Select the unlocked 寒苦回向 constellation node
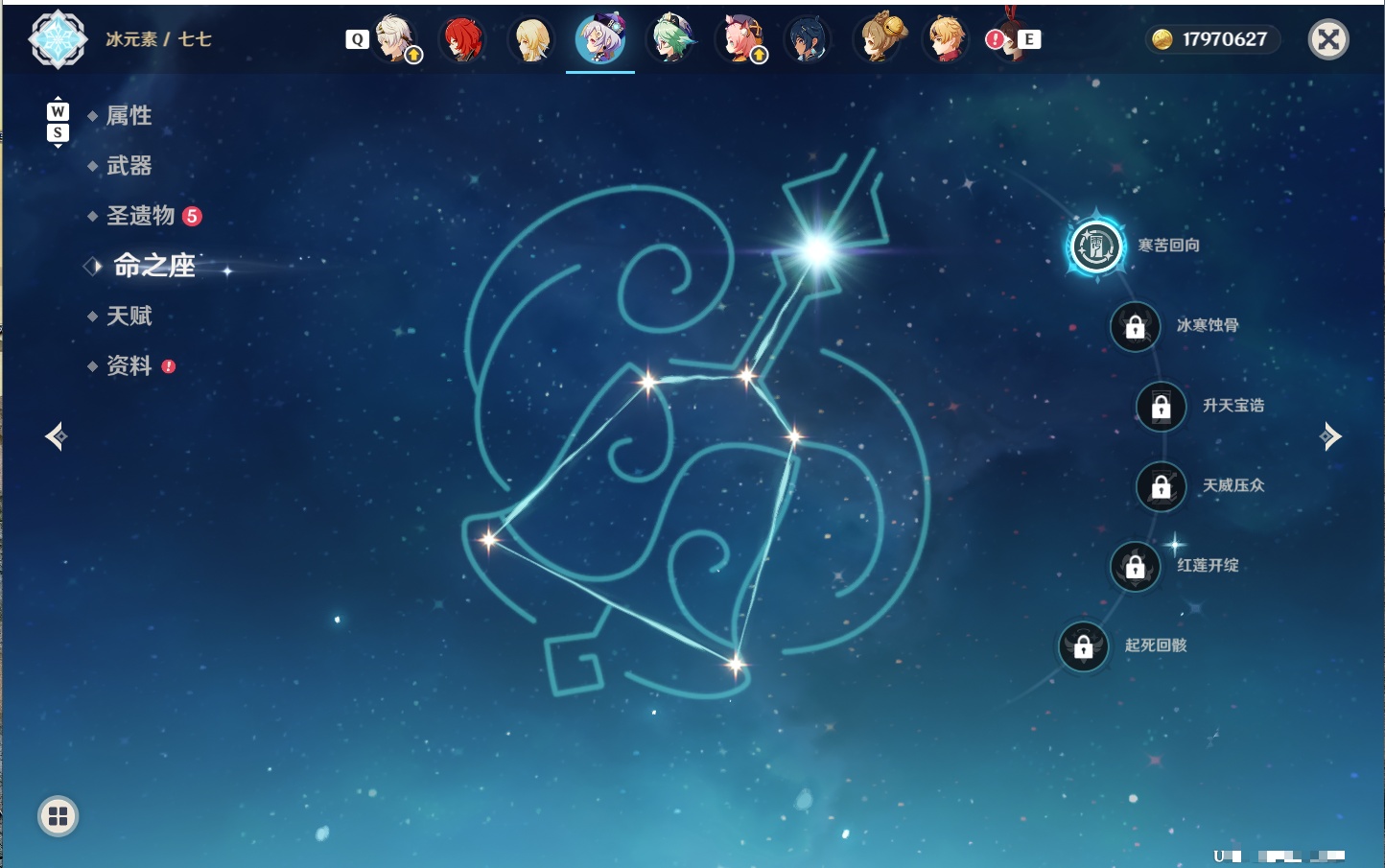 (x=1095, y=246)
